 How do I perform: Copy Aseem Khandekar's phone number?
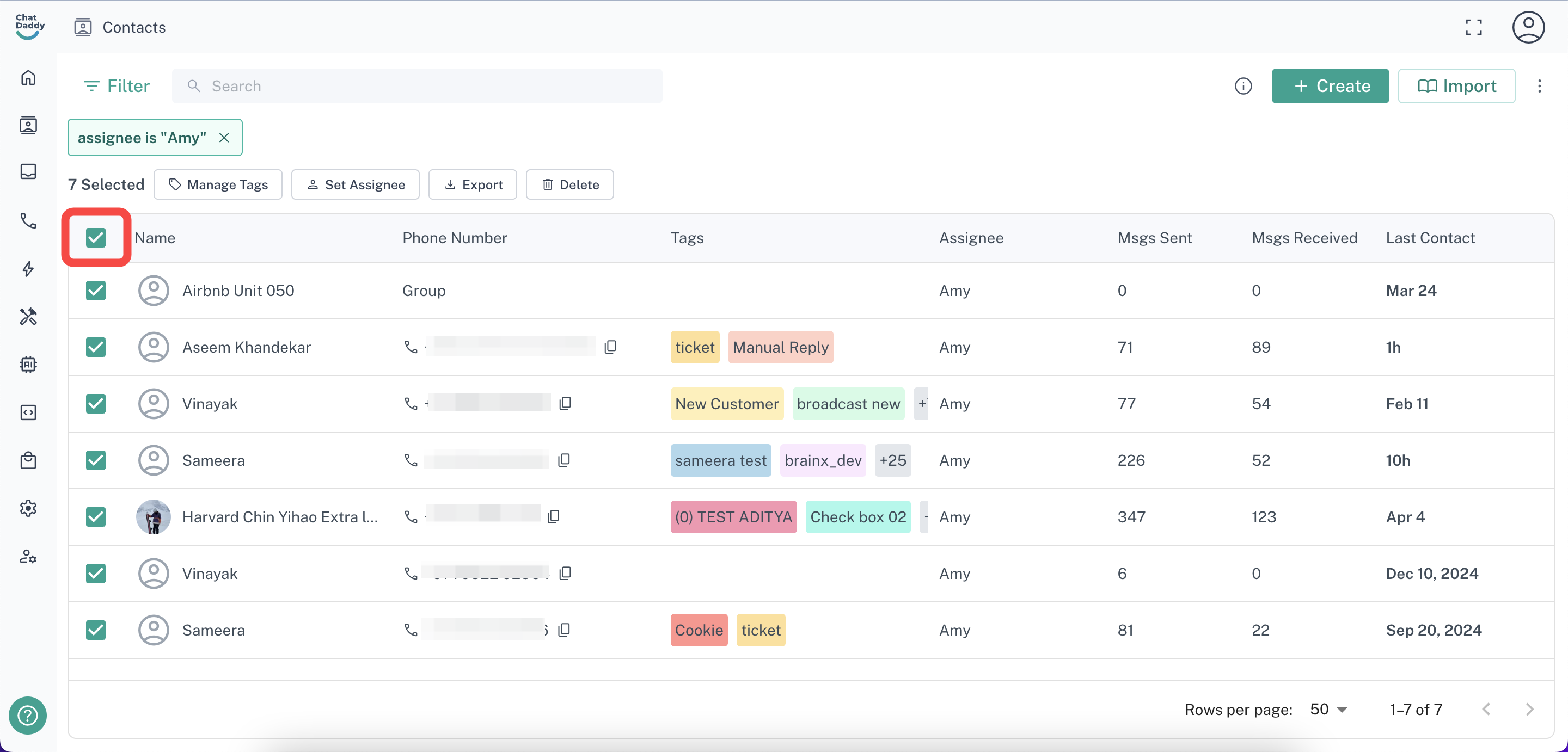click(610, 347)
